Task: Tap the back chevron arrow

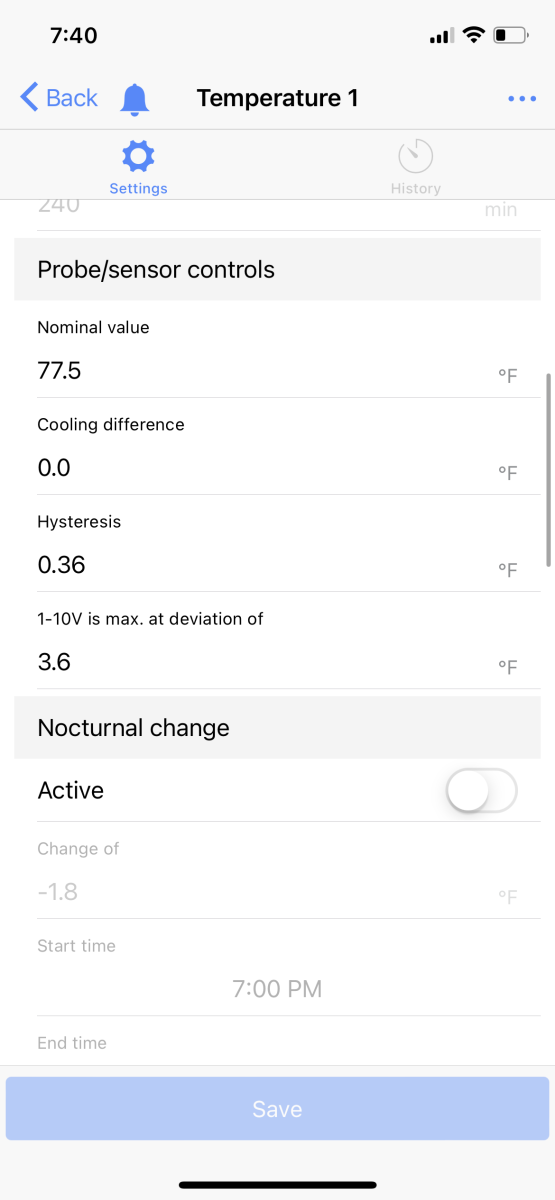Action: click(x=29, y=97)
